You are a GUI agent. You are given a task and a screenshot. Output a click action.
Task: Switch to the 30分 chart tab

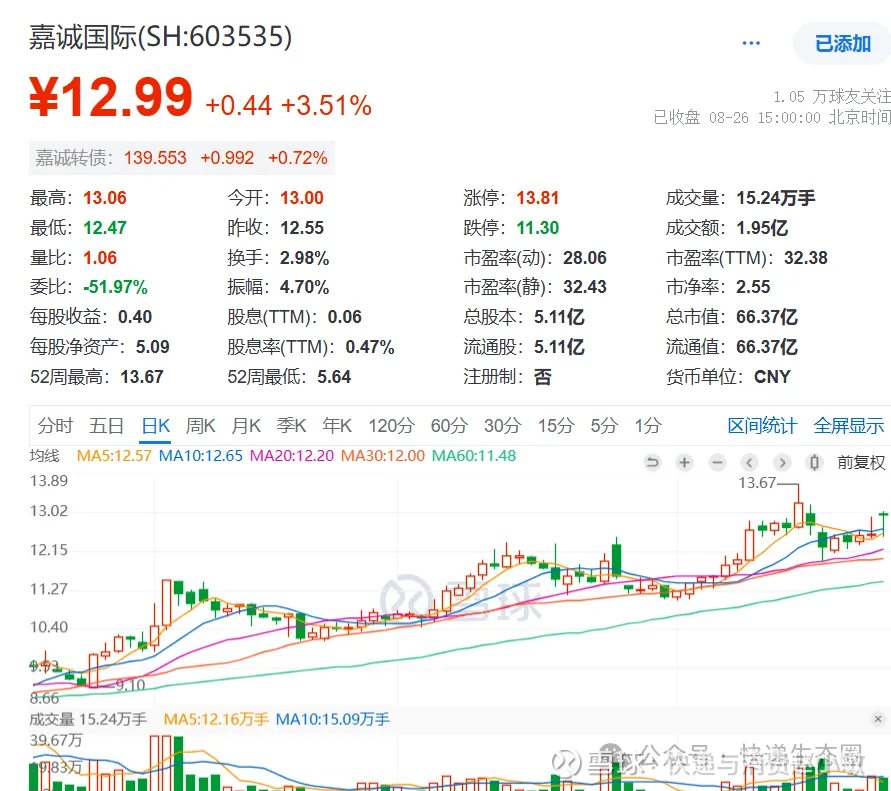(x=502, y=425)
